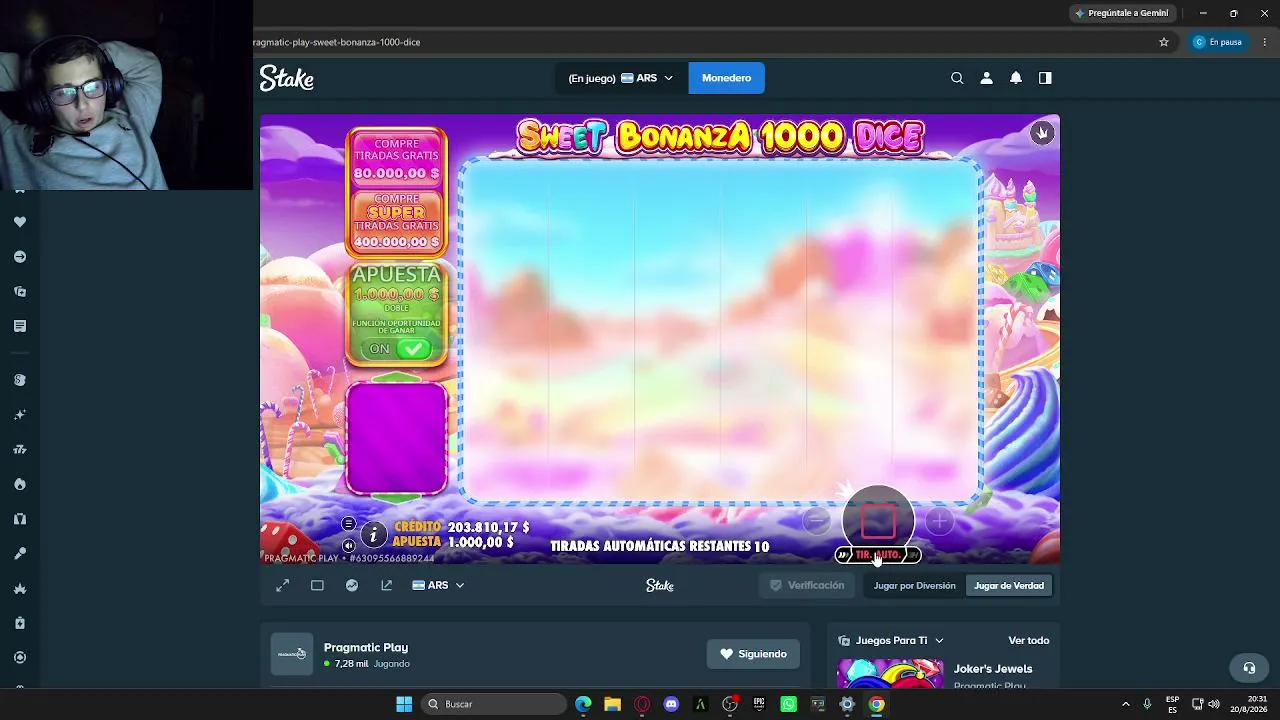Open Chrome profile En pausa button
The image size is (1280, 720).
[x=1218, y=42]
